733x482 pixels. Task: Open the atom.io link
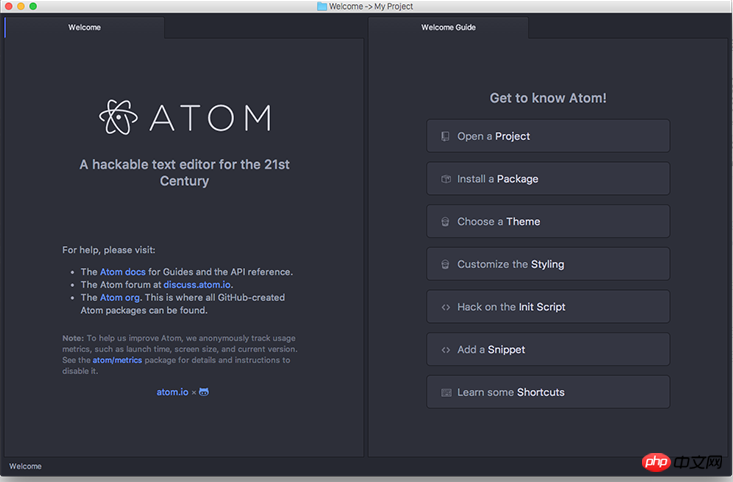point(172,392)
